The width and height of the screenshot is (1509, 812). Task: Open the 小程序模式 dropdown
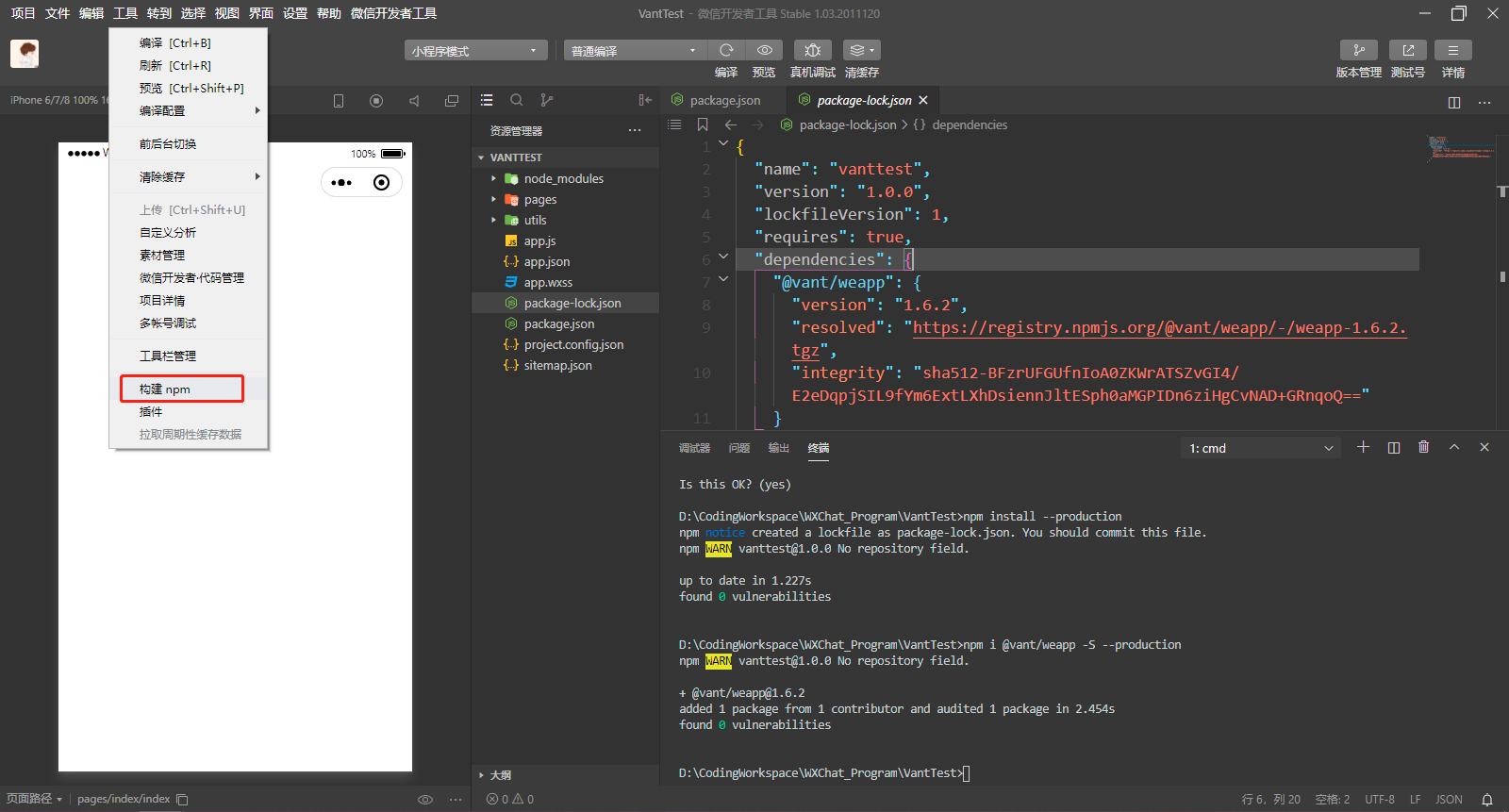click(x=476, y=51)
